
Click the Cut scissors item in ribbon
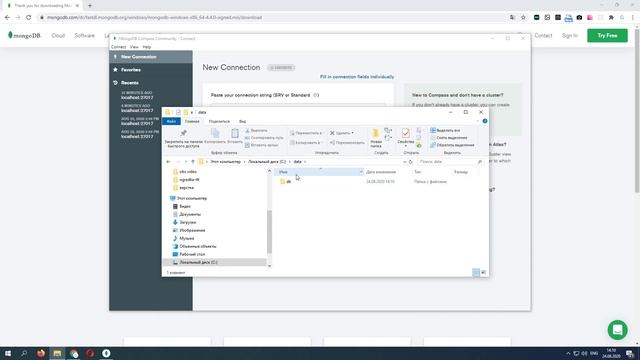click(256, 131)
